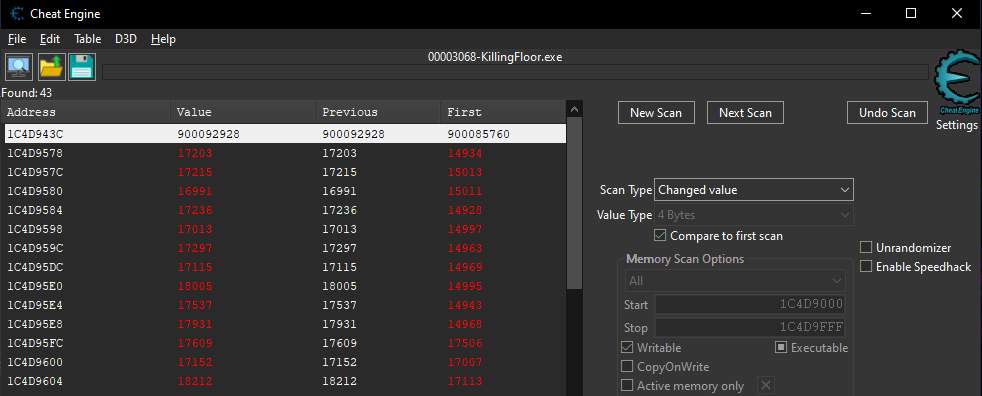Click the scan progress bar
This screenshot has width=982, height=396.
point(515,72)
